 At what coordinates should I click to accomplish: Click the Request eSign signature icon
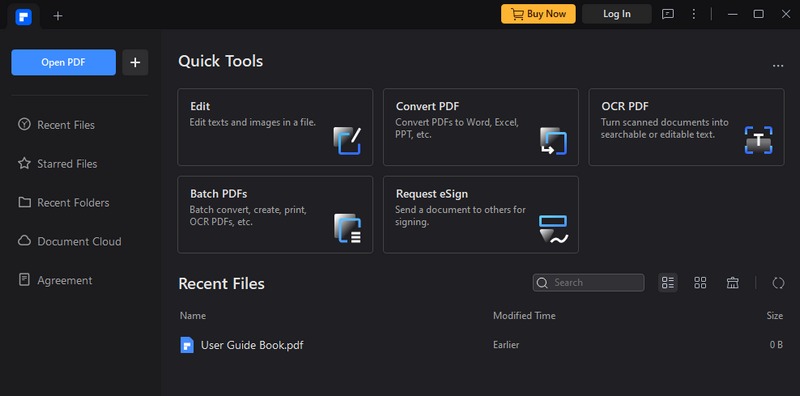pos(553,229)
